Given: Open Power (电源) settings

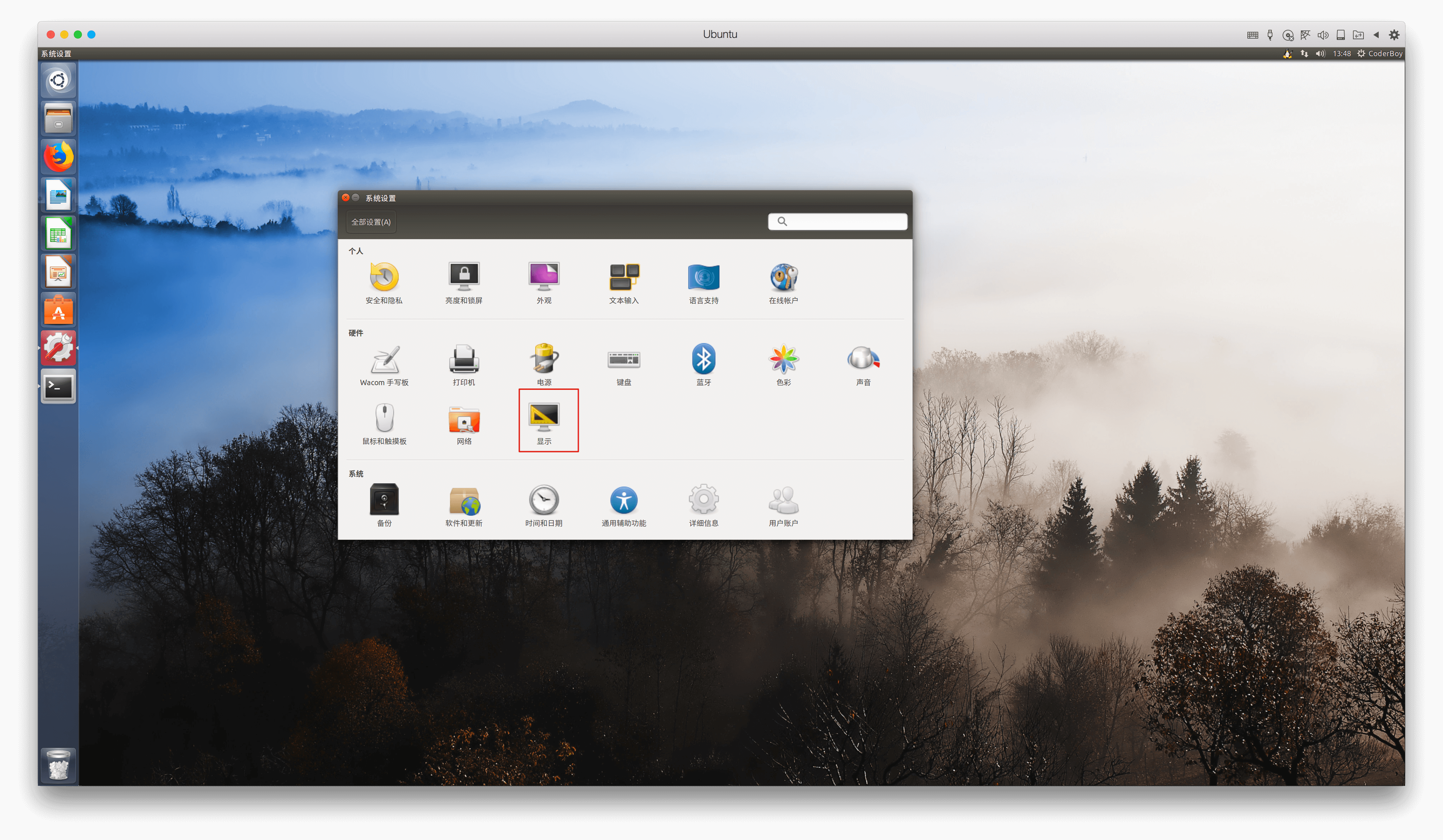Looking at the screenshot, I should [x=544, y=365].
